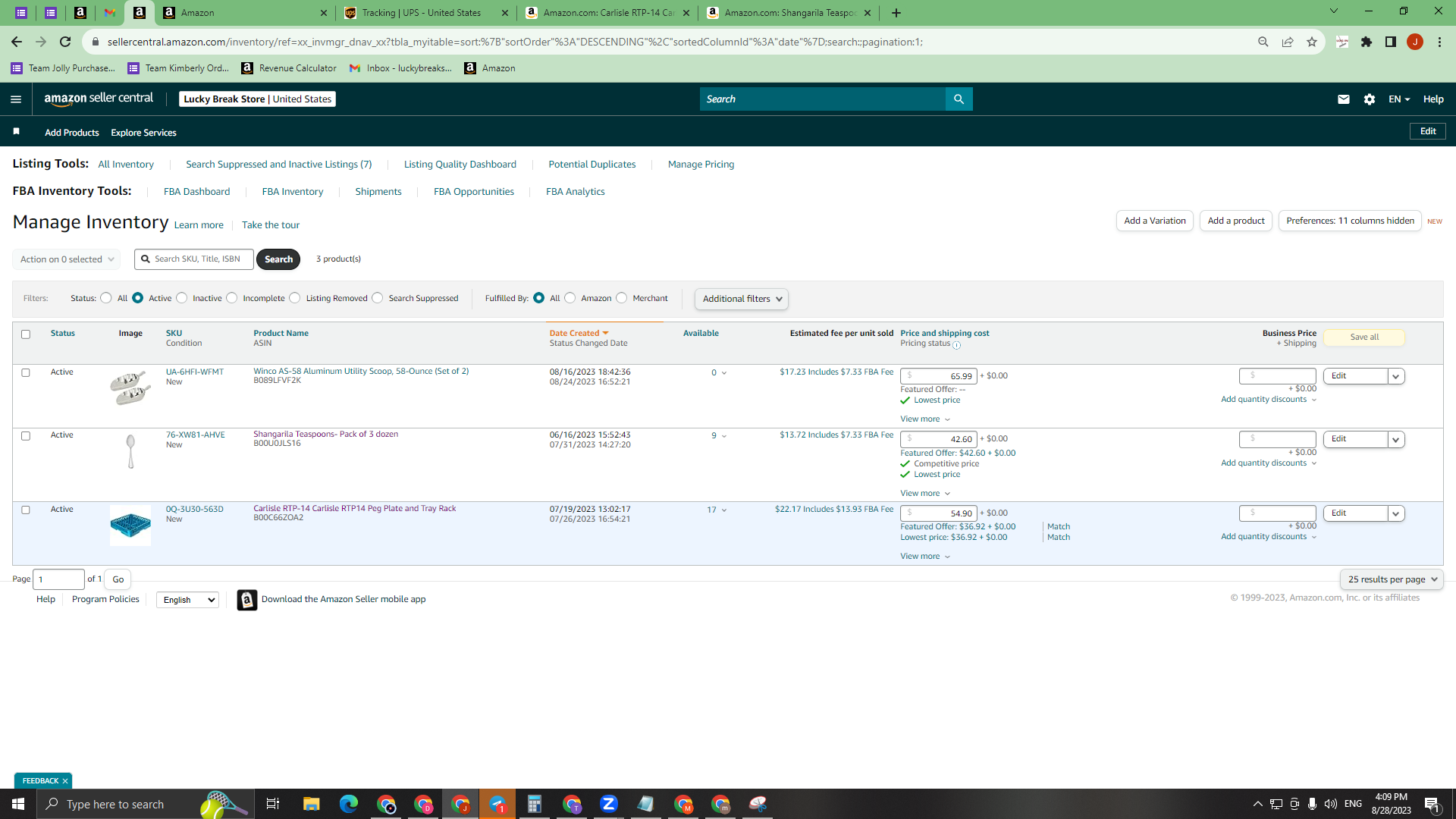This screenshot has height=819, width=1456.
Task: Click the Windows Start button
Action: click(x=18, y=804)
